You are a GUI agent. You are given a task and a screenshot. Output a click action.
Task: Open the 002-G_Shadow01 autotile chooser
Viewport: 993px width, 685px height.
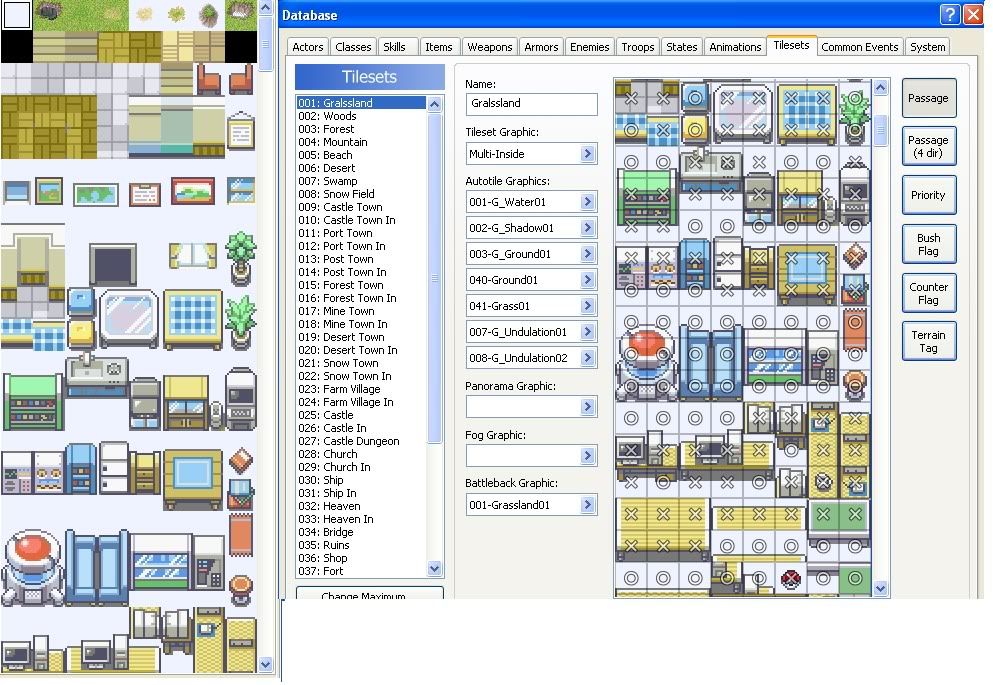[x=588, y=228]
